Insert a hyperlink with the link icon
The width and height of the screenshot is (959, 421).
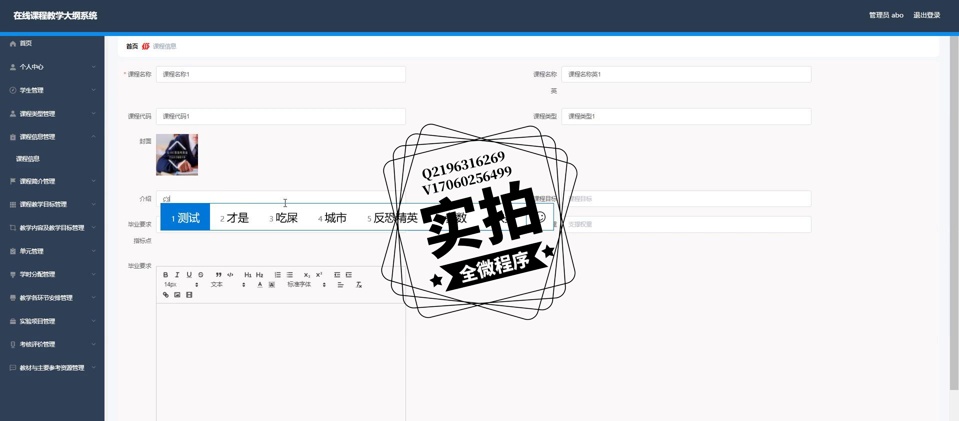tap(166, 295)
